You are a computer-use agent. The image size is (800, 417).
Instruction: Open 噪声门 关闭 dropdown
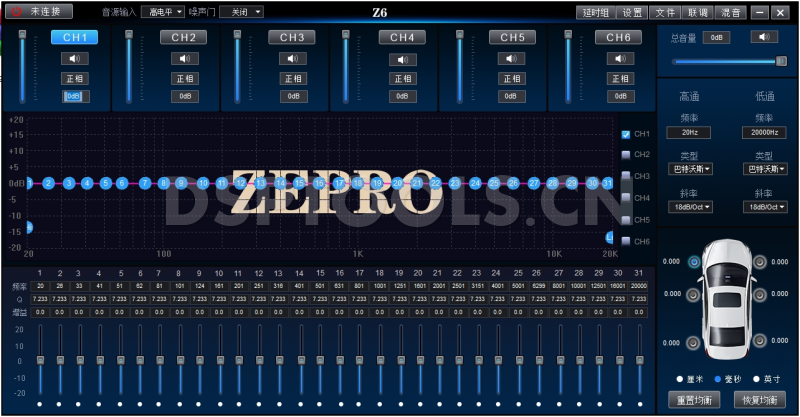click(x=241, y=12)
